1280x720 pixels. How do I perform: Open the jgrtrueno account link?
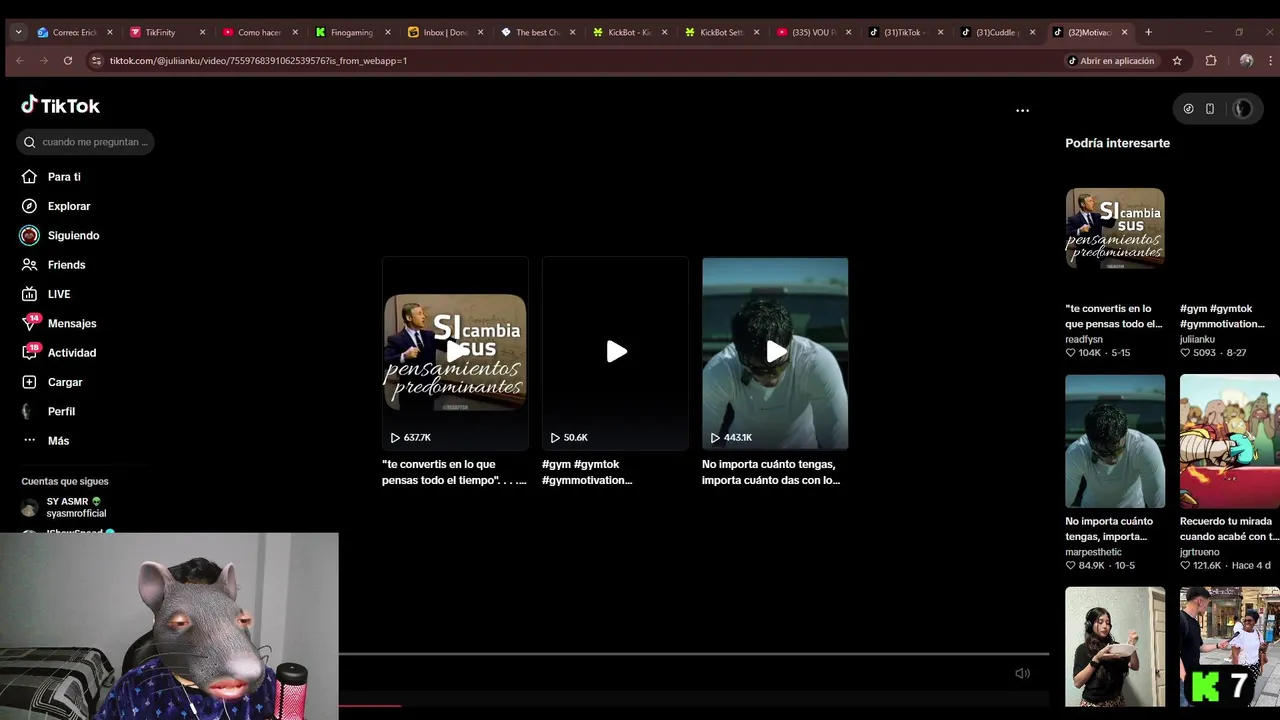coord(1200,552)
